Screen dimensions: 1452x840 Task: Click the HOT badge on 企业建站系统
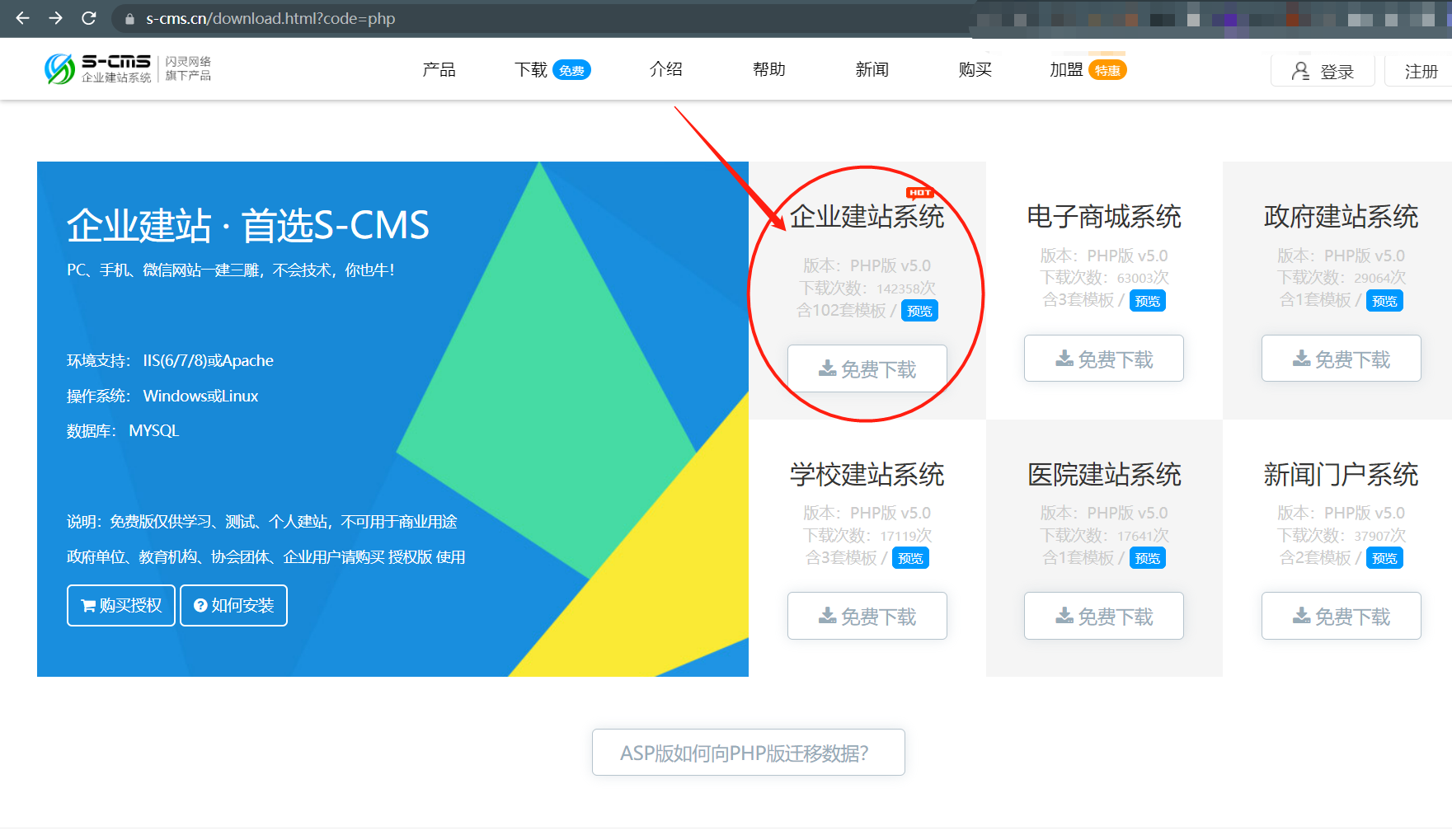pyautogui.click(x=918, y=192)
